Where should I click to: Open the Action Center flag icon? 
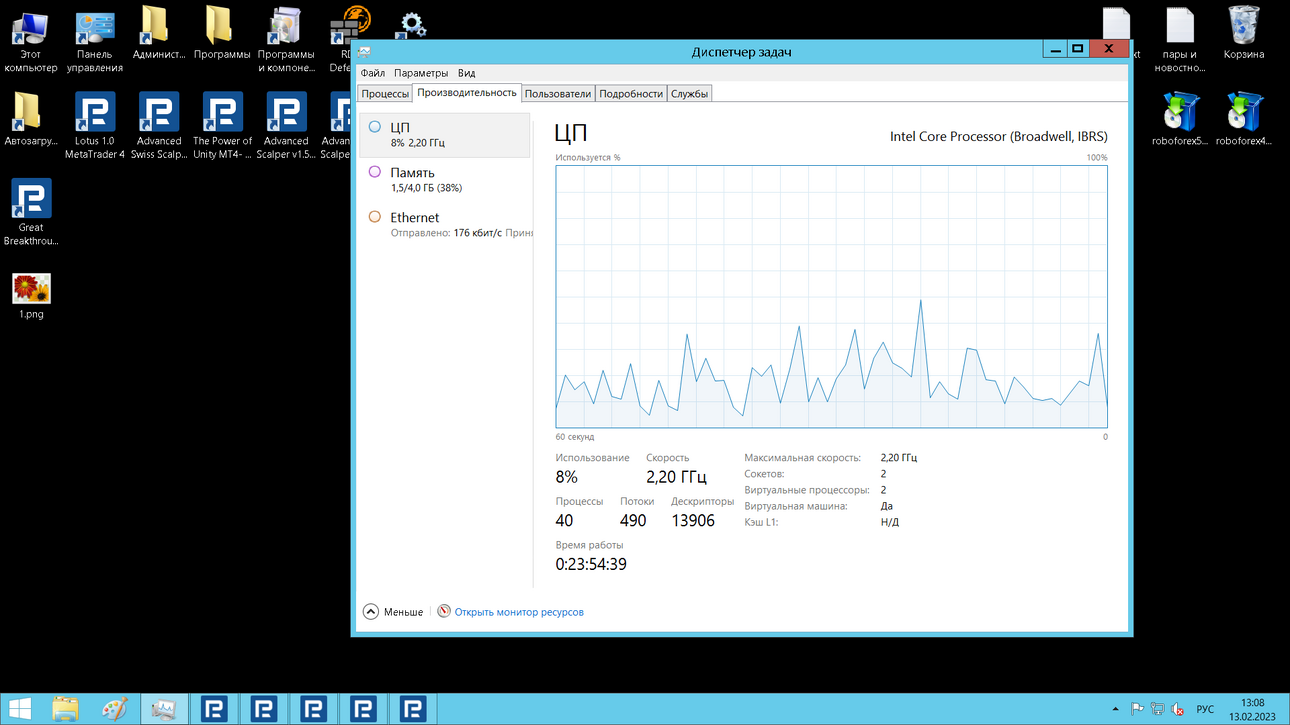[1137, 709]
